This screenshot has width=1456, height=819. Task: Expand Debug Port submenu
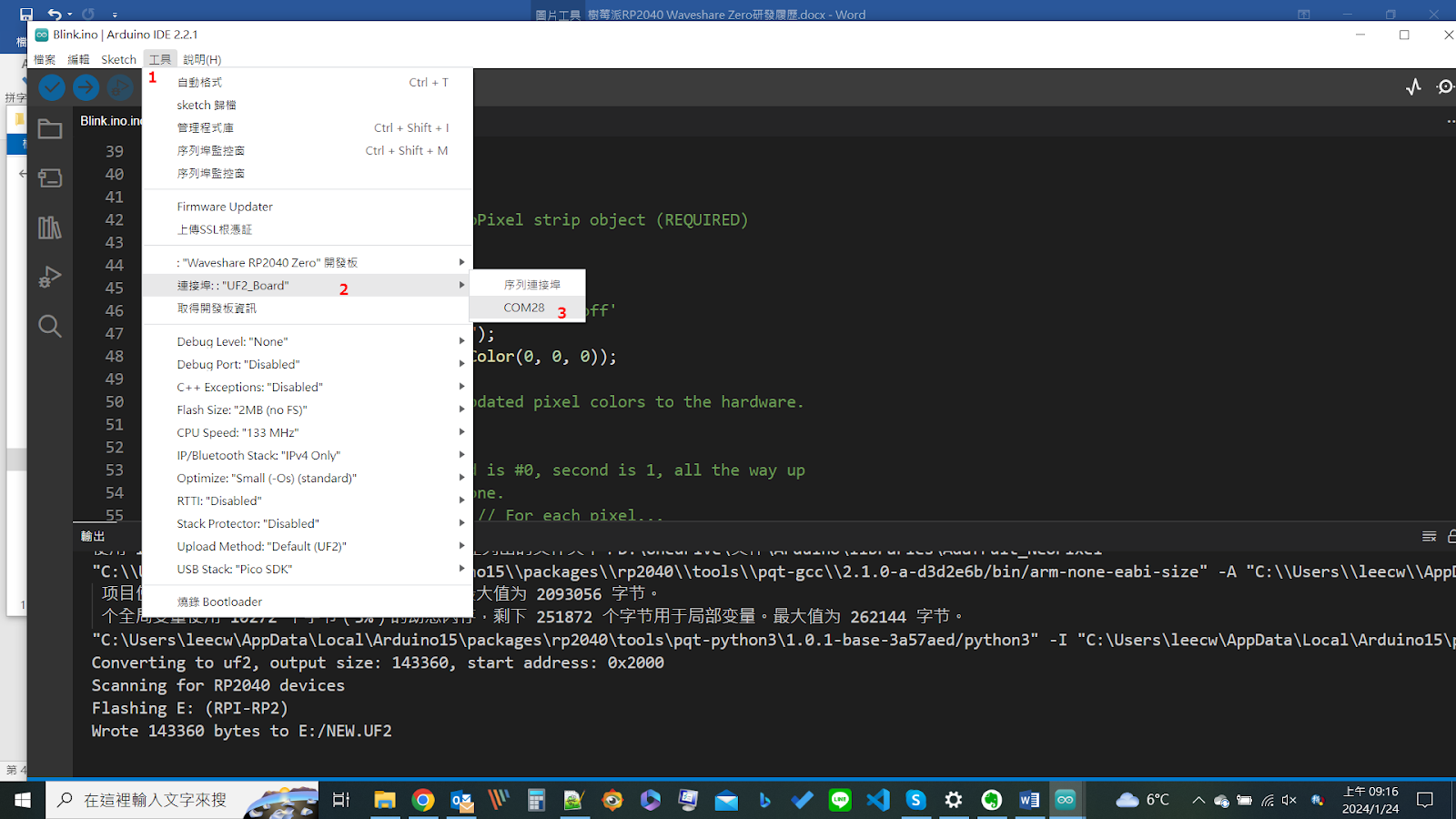308,364
